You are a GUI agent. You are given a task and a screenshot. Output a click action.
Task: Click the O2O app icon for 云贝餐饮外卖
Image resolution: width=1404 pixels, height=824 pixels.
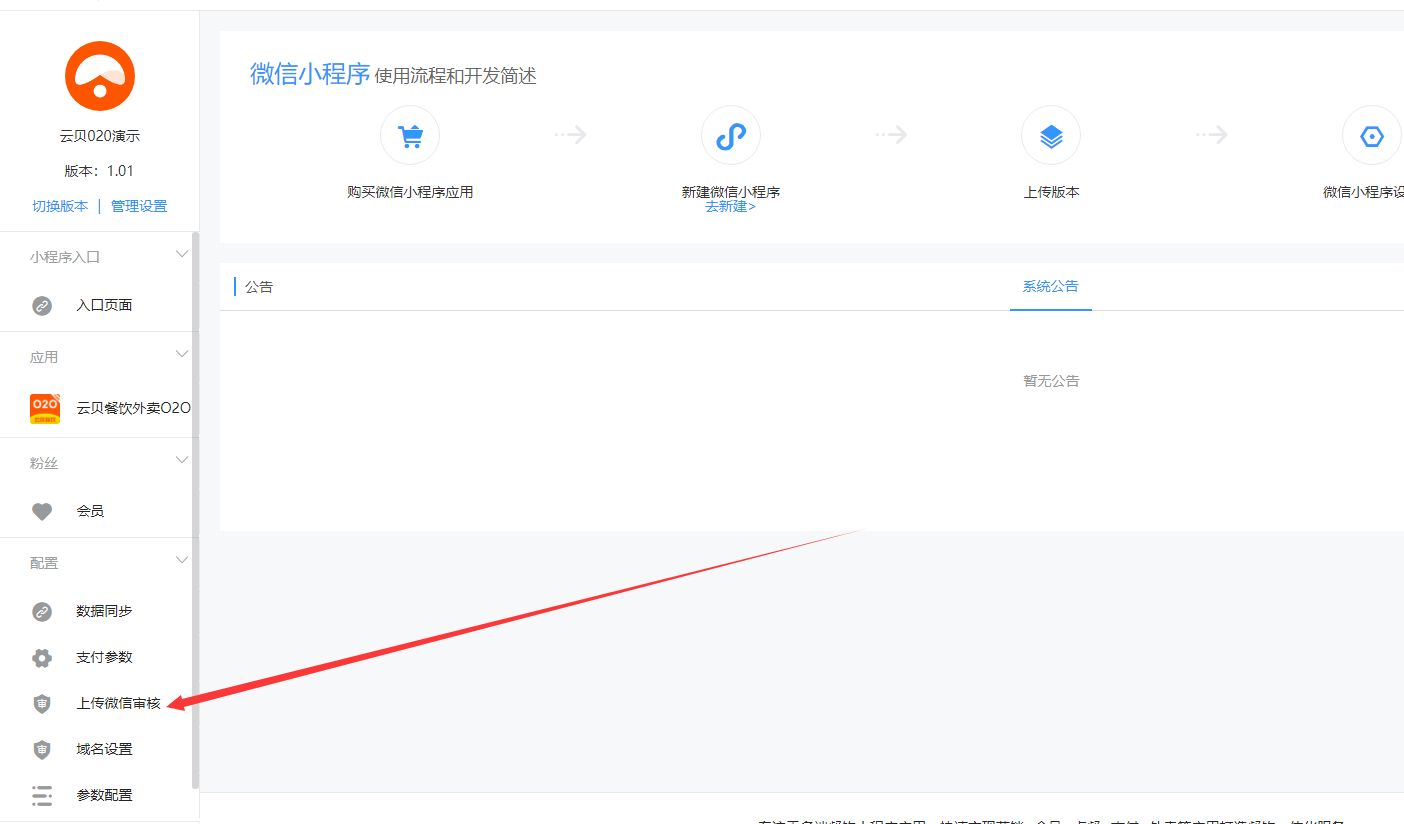45,408
